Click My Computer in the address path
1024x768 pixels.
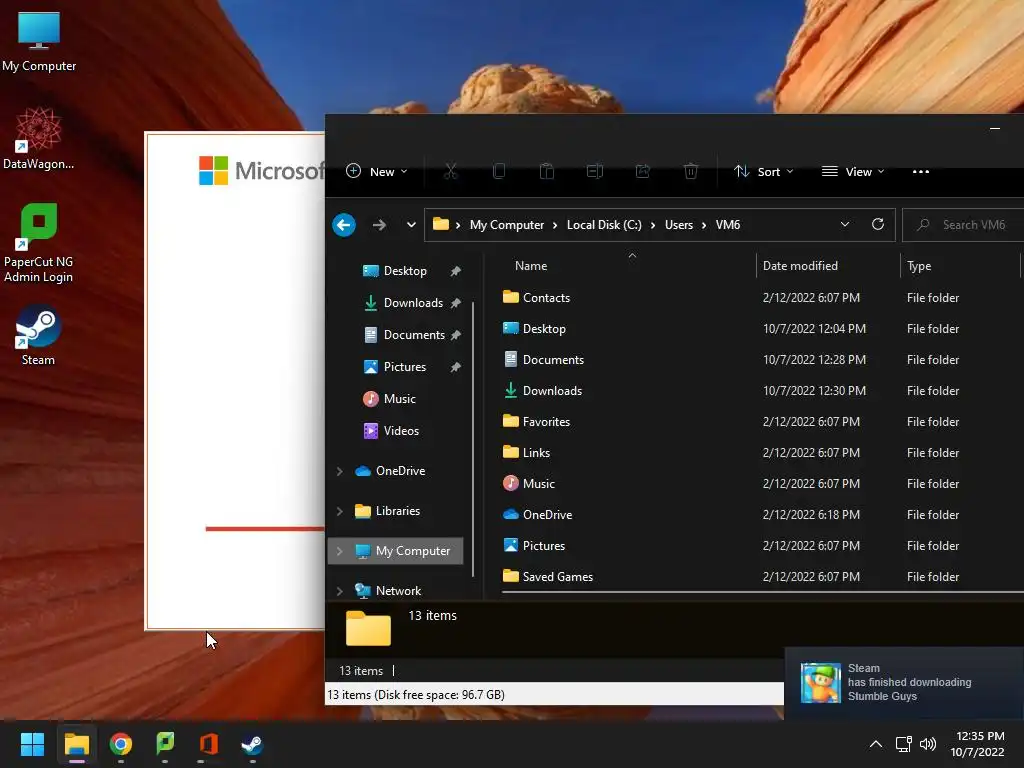point(507,225)
